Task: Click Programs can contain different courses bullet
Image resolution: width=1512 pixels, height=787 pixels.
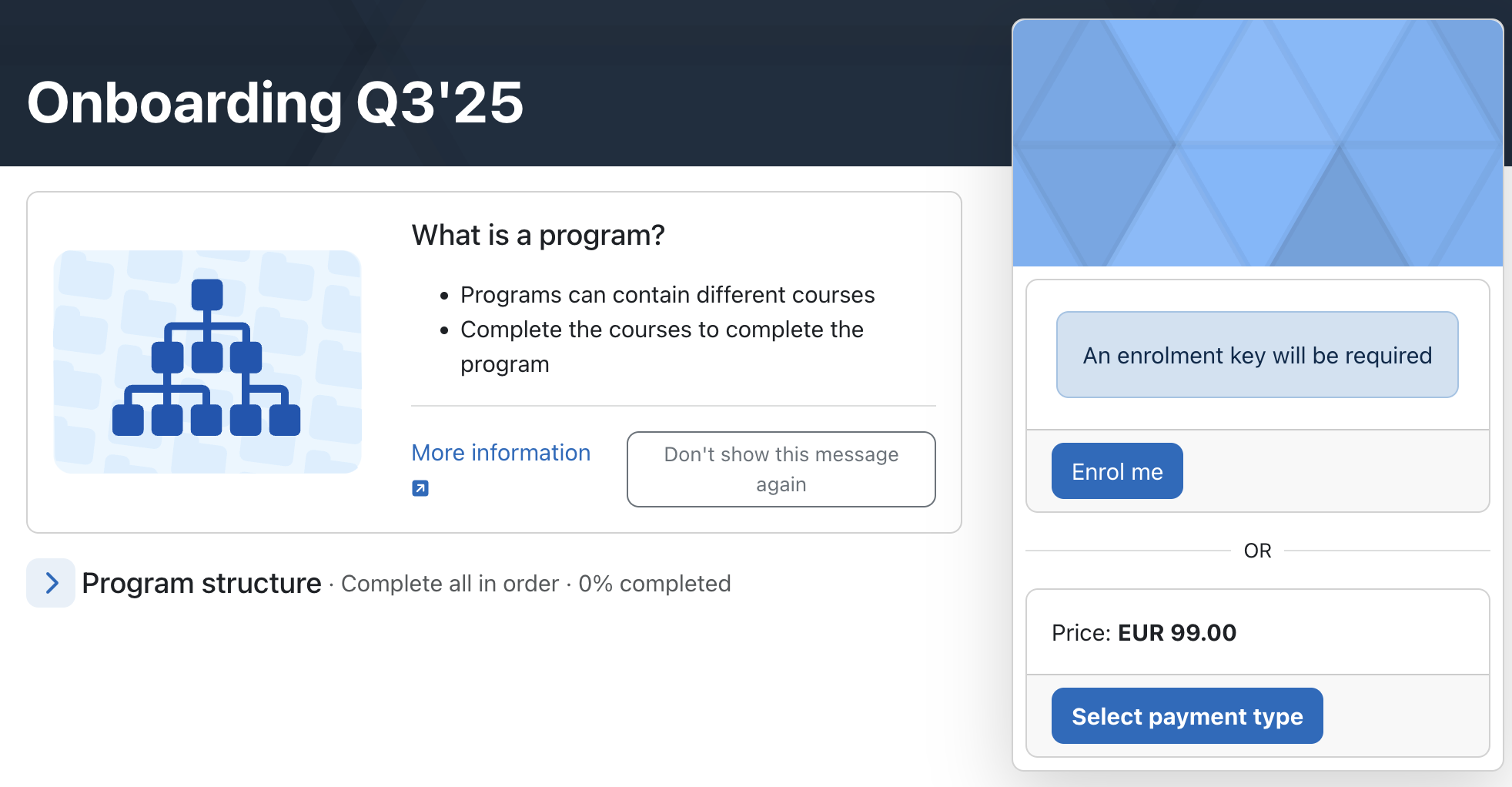Action: [x=667, y=295]
